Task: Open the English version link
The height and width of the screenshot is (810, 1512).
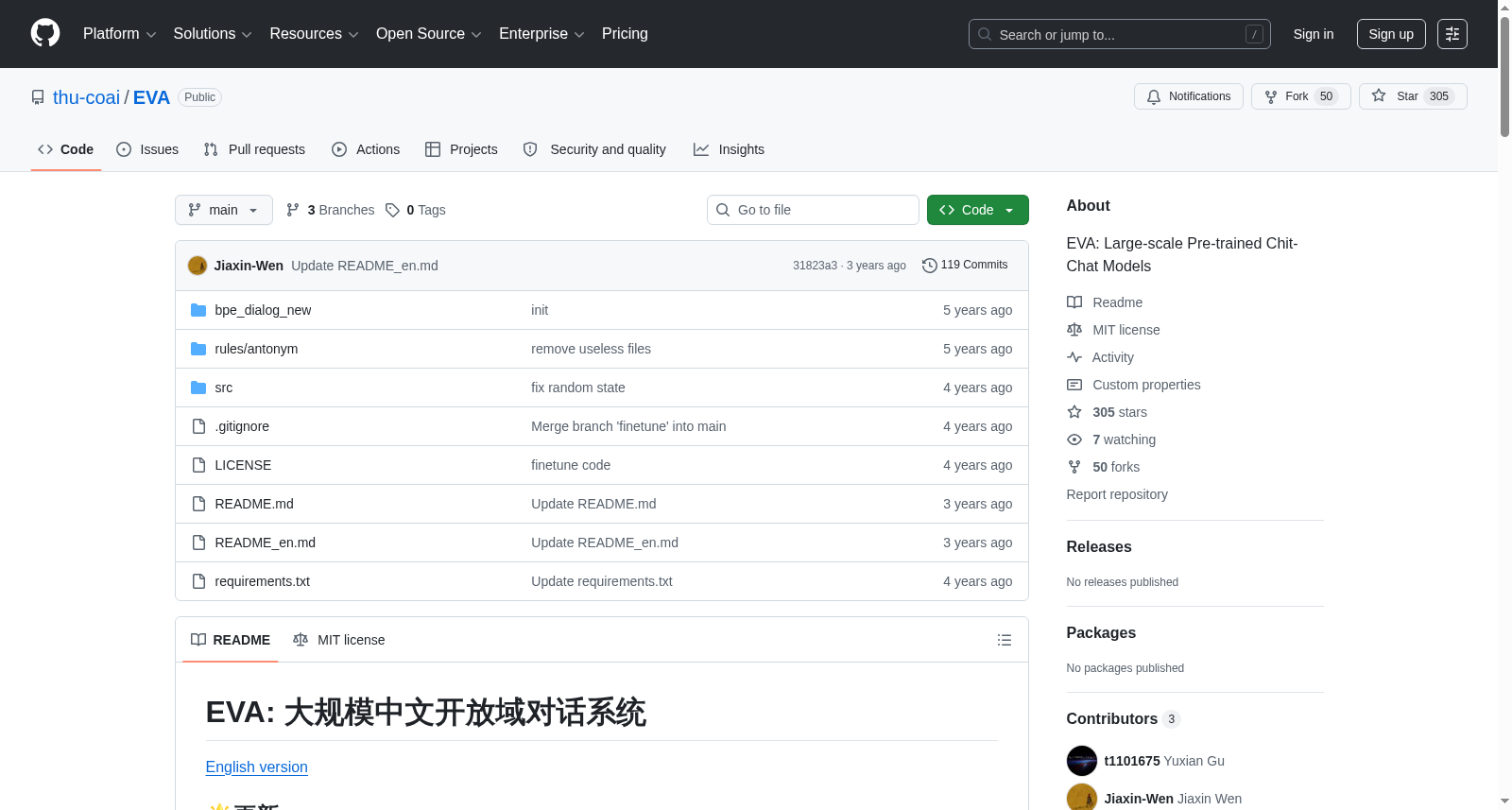Action: tap(257, 767)
